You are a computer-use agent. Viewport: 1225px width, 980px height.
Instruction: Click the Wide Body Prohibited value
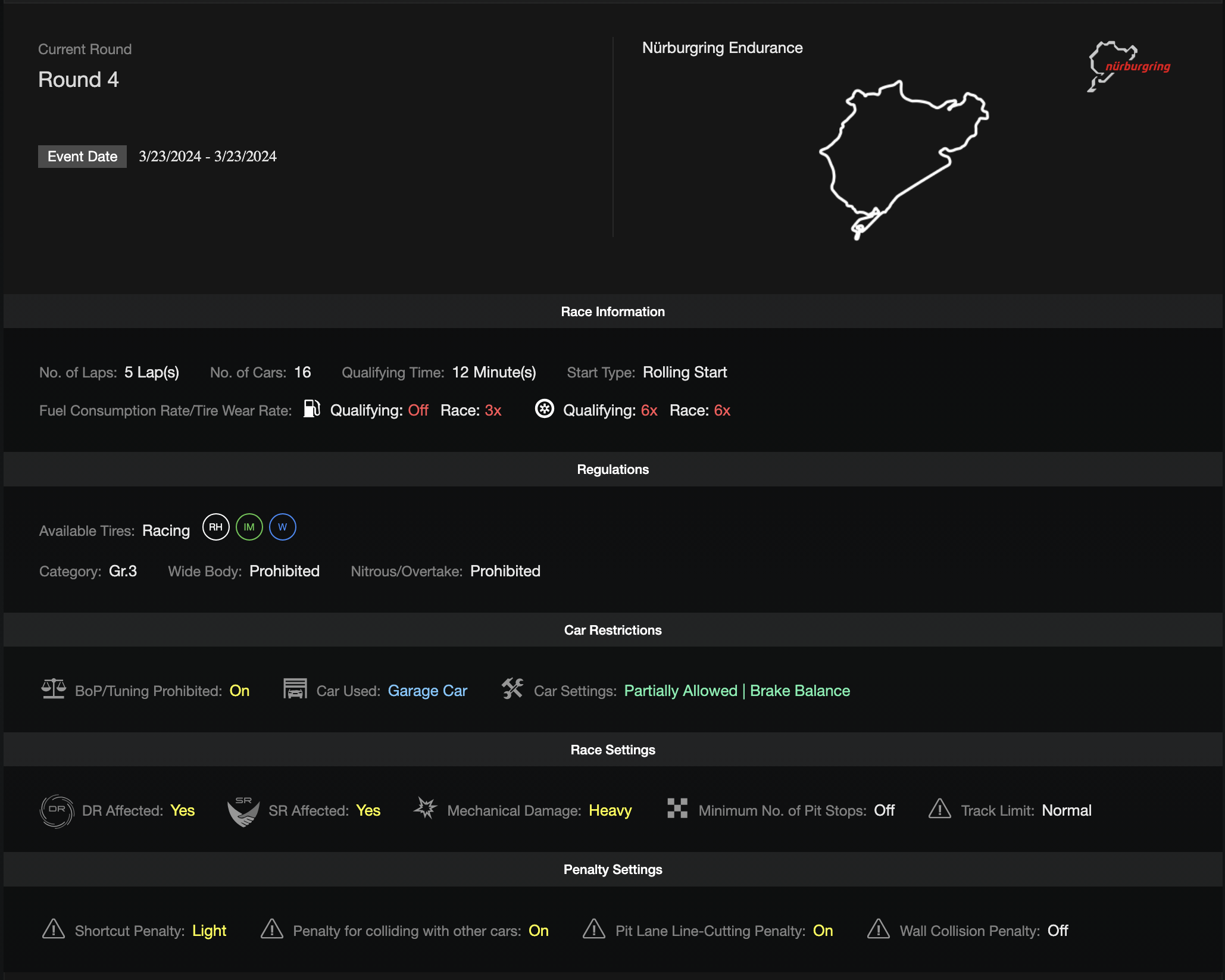(285, 572)
